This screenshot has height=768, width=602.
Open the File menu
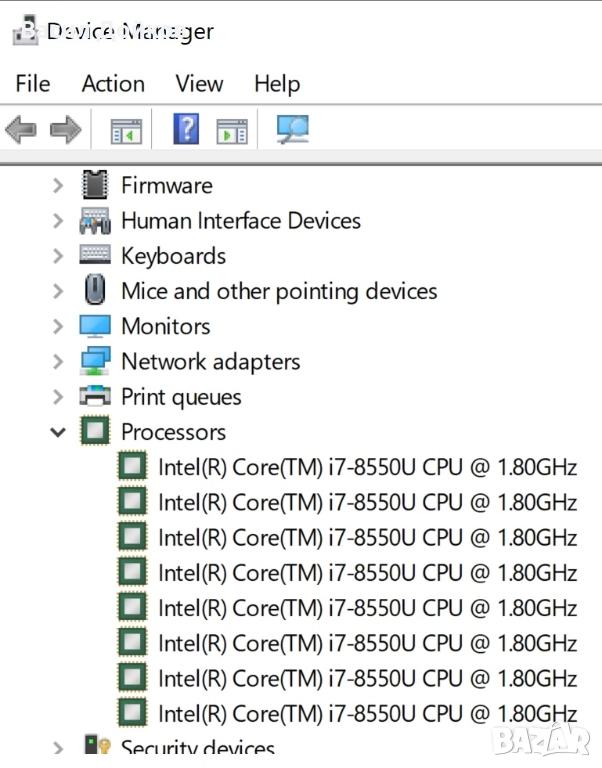[33, 84]
